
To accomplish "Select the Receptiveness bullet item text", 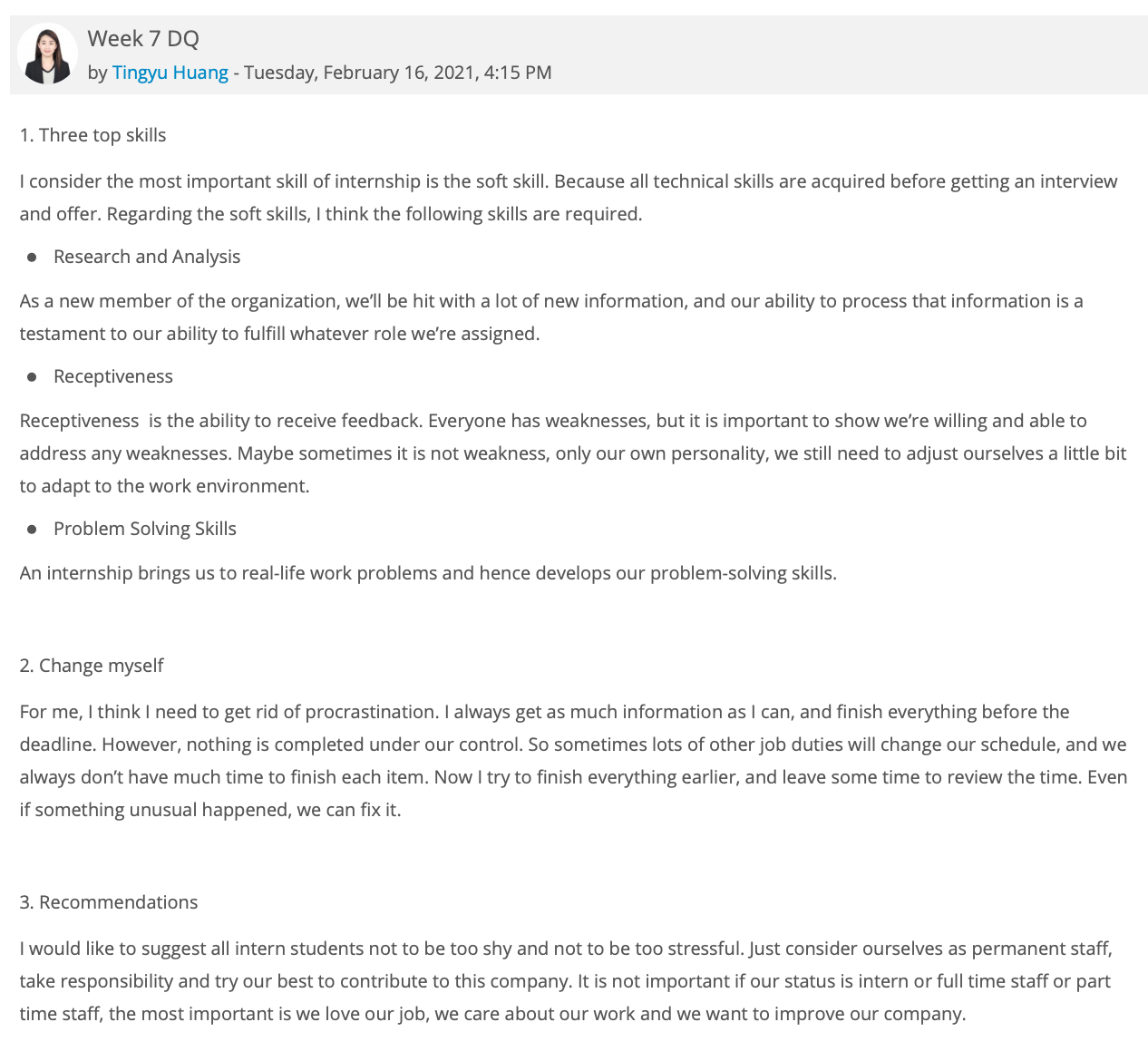I will point(113,376).
